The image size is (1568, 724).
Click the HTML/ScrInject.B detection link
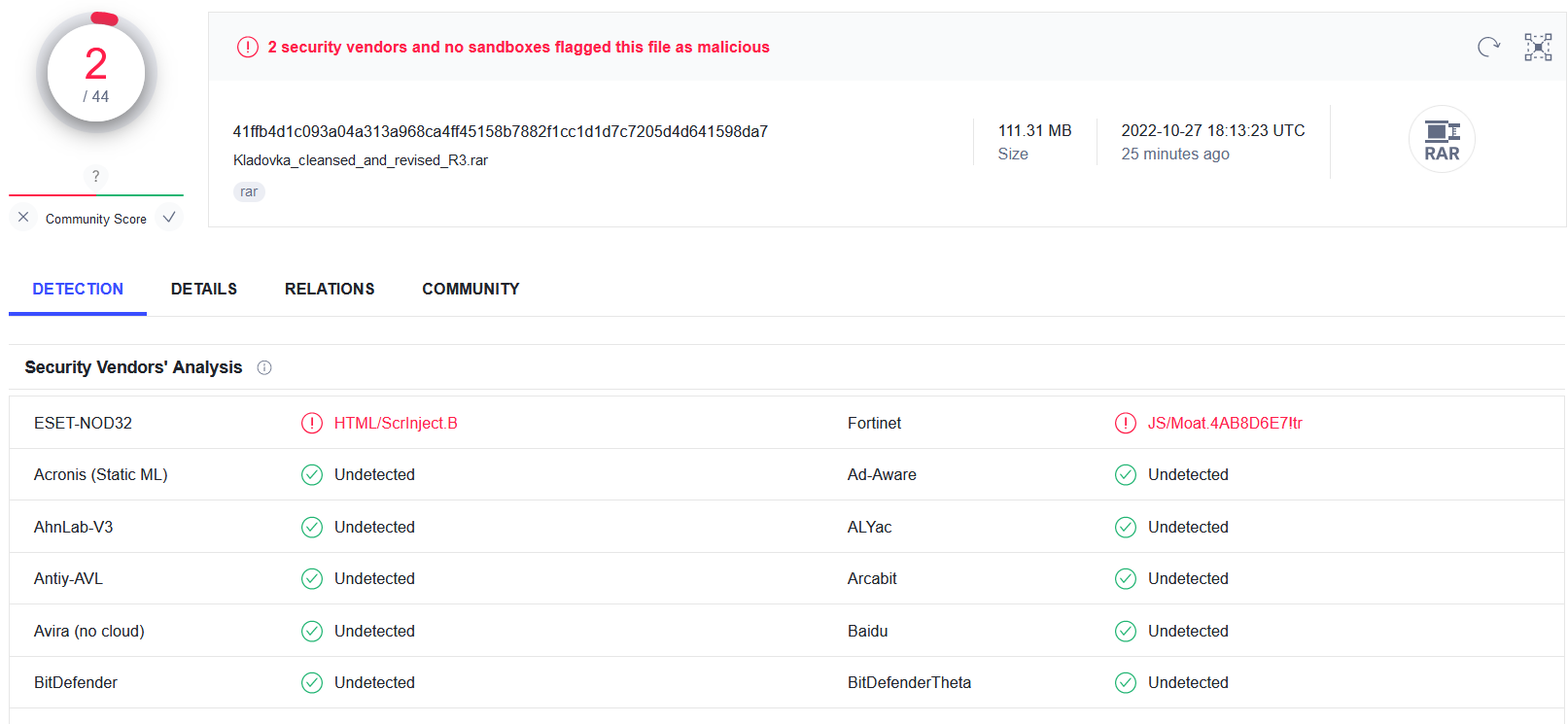pyautogui.click(x=396, y=423)
